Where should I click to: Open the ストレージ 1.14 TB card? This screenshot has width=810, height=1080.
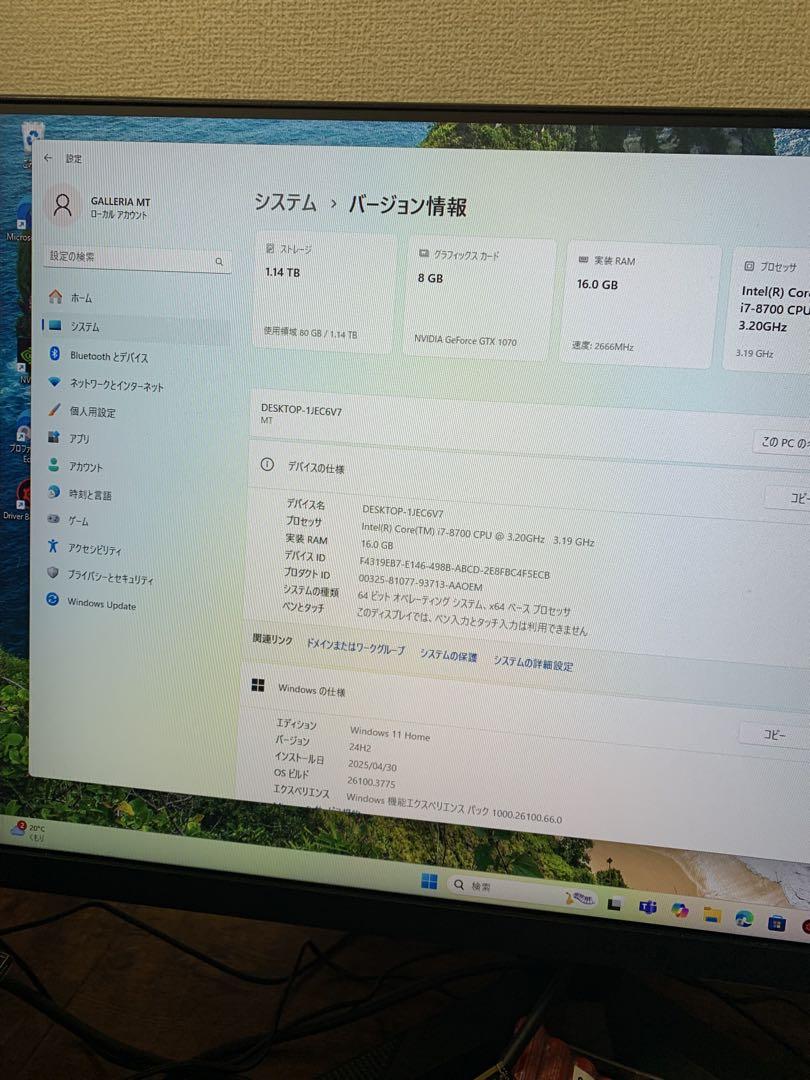click(324, 293)
